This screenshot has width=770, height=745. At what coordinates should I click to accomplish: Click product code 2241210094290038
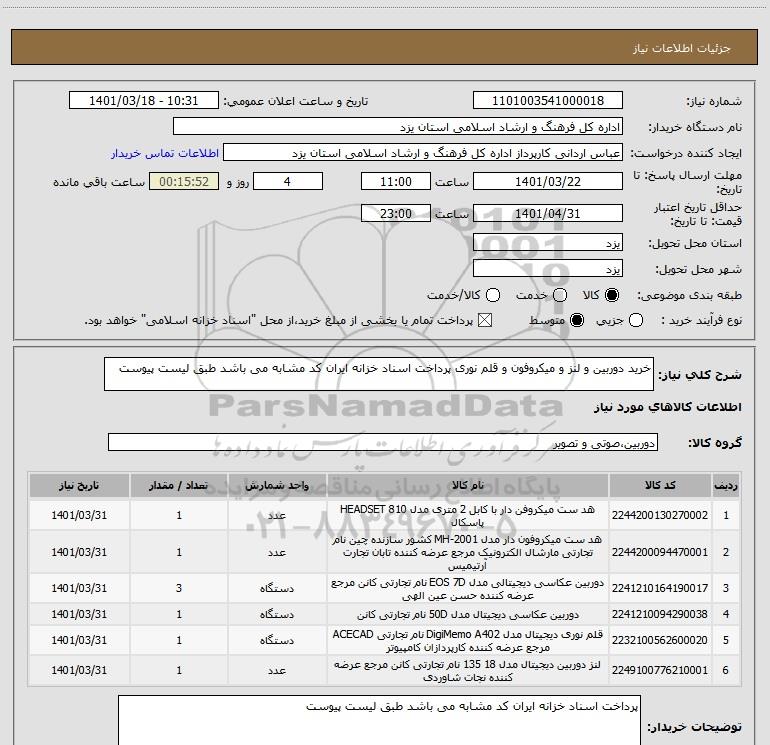(660, 614)
